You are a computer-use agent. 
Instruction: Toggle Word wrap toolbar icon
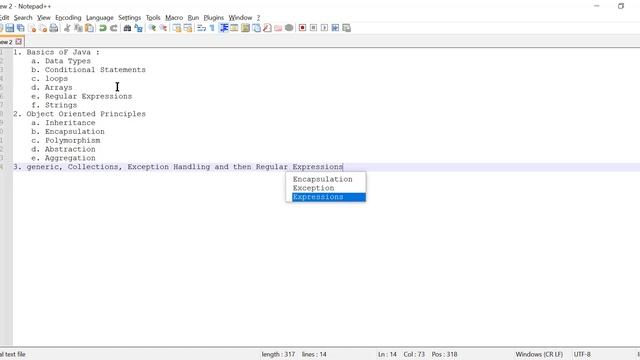(x=201, y=28)
